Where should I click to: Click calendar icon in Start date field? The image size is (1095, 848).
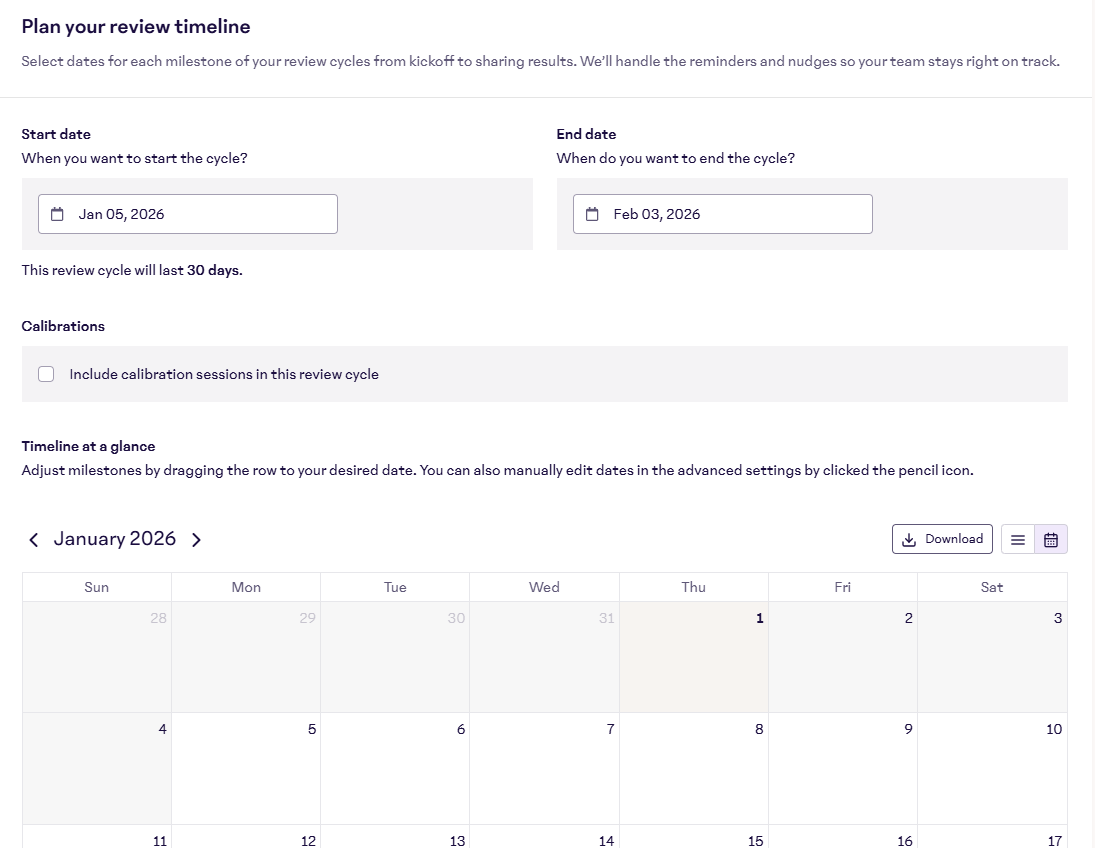[57, 214]
